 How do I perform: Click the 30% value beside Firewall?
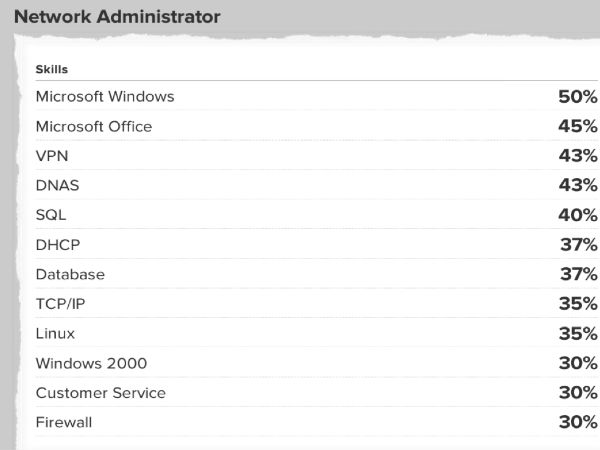tap(577, 422)
